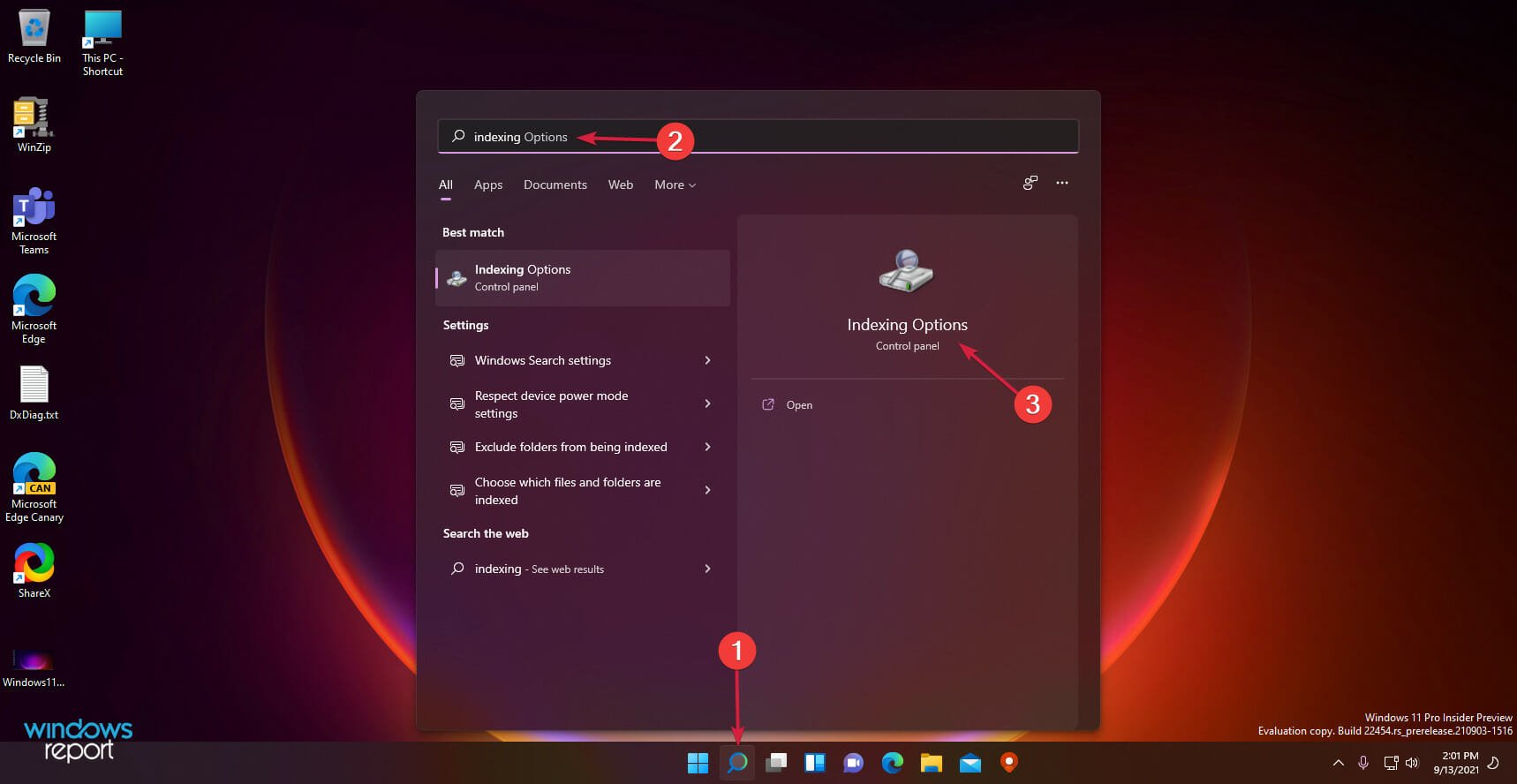Select the Windows11 image file on desktop
This screenshot has width=1517, height=784.
34,667
